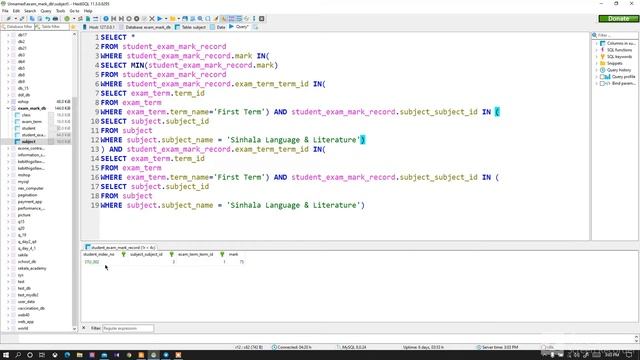
Task: Click the first-record navigation toolbar icon
Action: coord(113,19)
